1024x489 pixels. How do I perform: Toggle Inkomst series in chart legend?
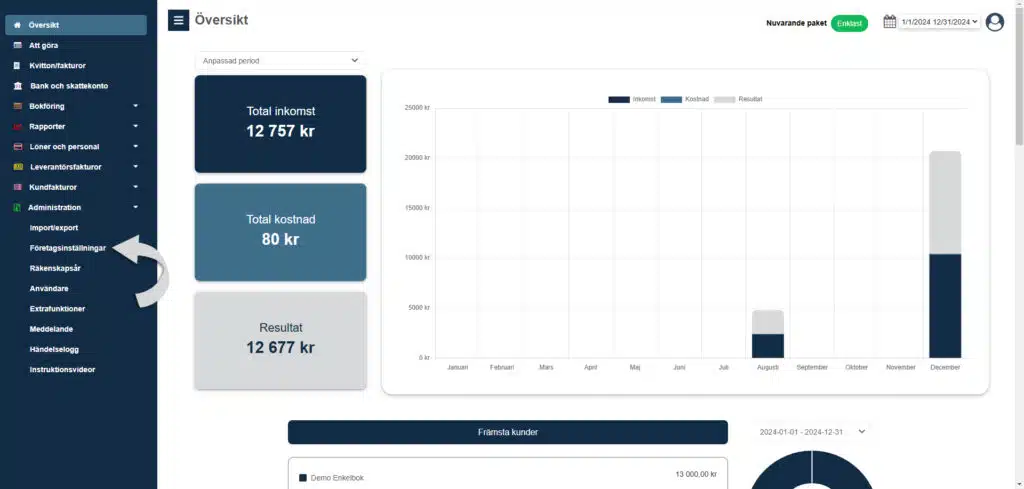tap(632, 99)
